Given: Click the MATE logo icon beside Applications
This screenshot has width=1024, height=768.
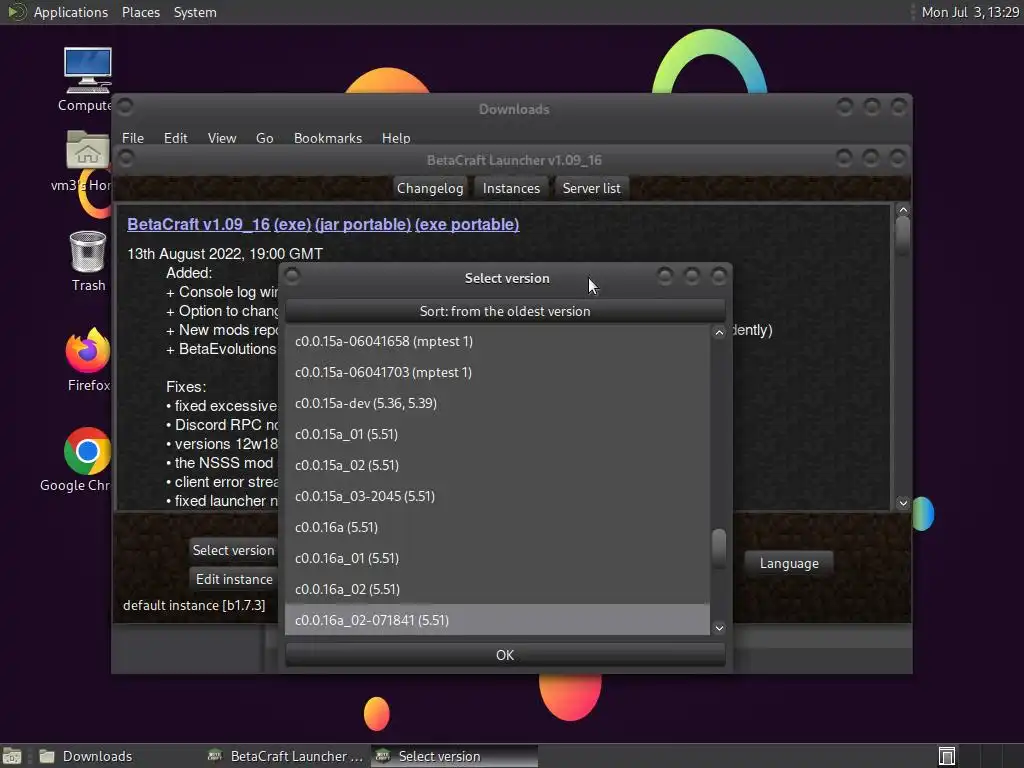Looking at the screenshot, I should (x=16, y=12).
